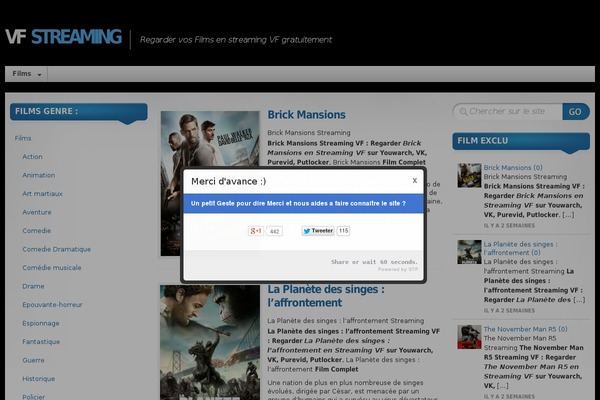Open the Brick Mansions title link

[307, 114]
